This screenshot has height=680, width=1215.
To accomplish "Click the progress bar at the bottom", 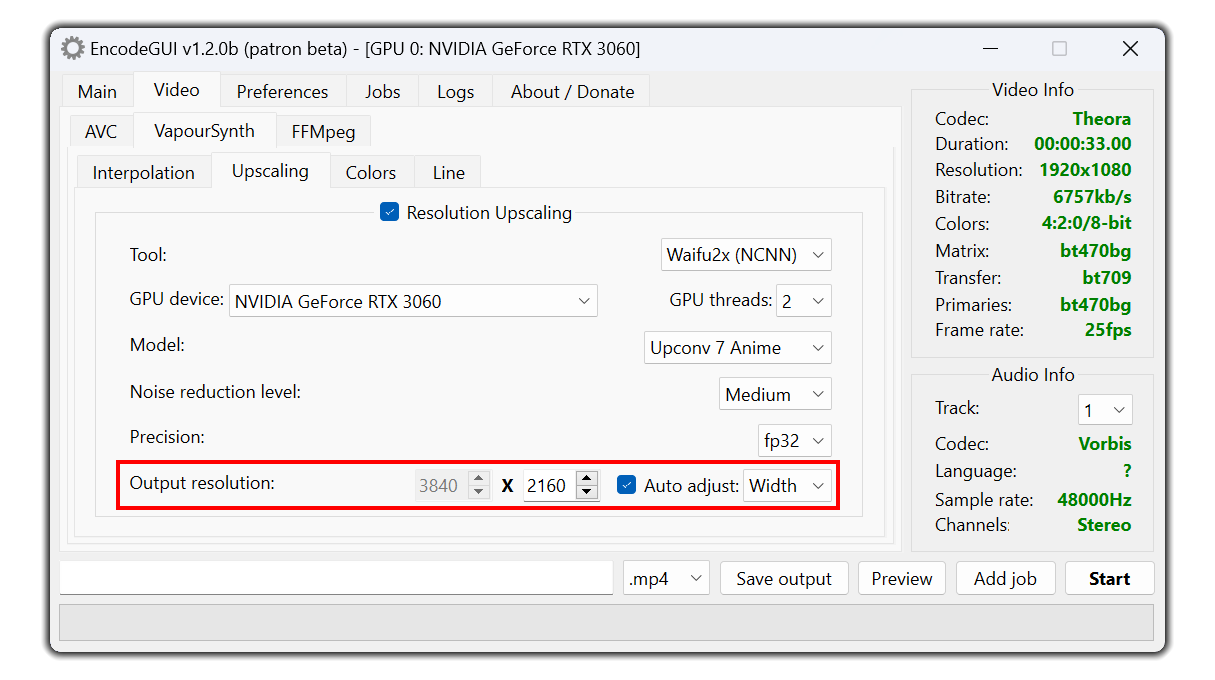I will tap(606, 622).
